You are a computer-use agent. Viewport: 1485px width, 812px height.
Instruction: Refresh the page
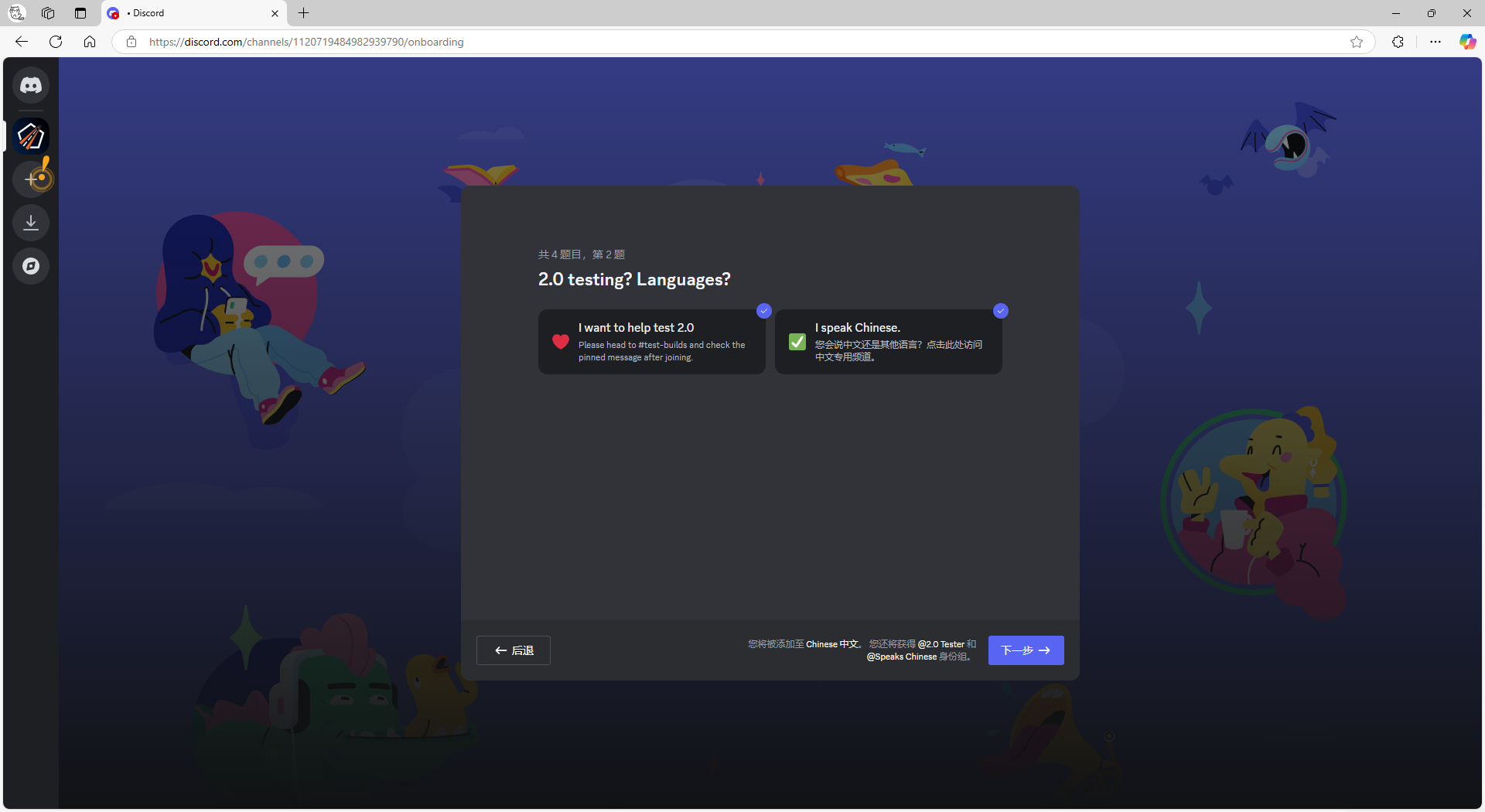[x=56, y=42]
